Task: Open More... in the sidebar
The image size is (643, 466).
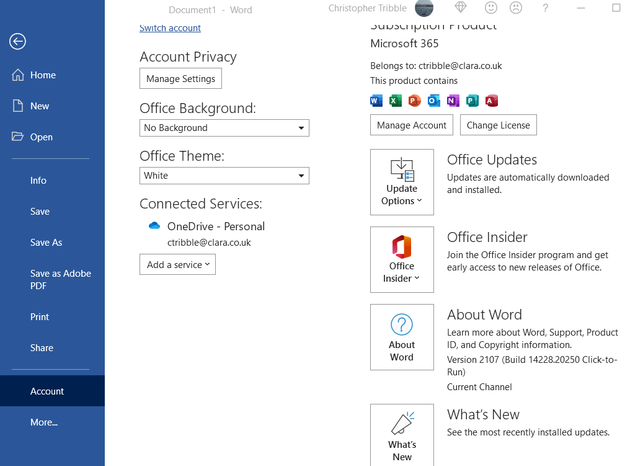Action: click(52, 422)
